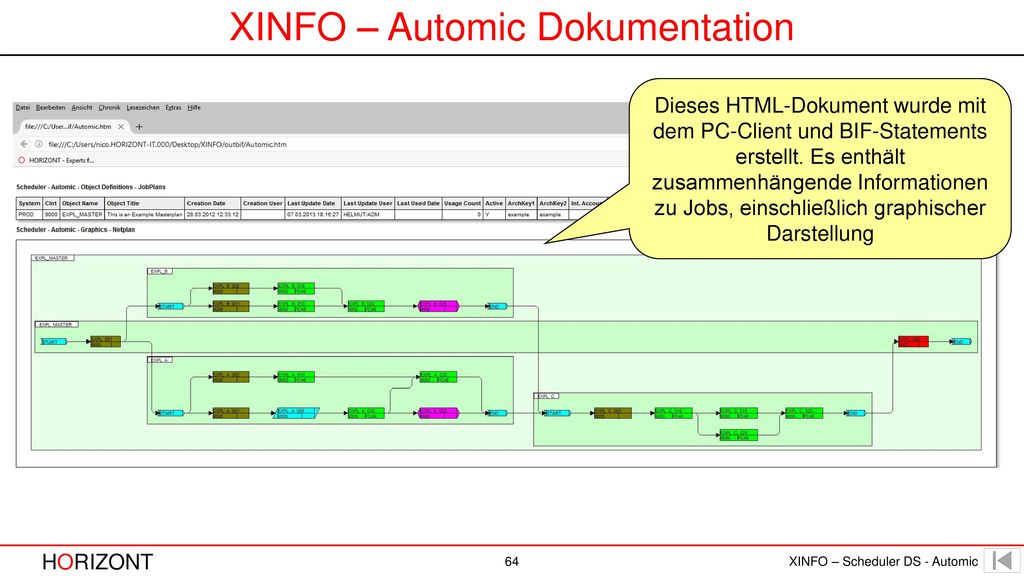Screen dimensions: 1024x576
Task: Click the END node inside EXPL_A
Action: pos(497,413)
